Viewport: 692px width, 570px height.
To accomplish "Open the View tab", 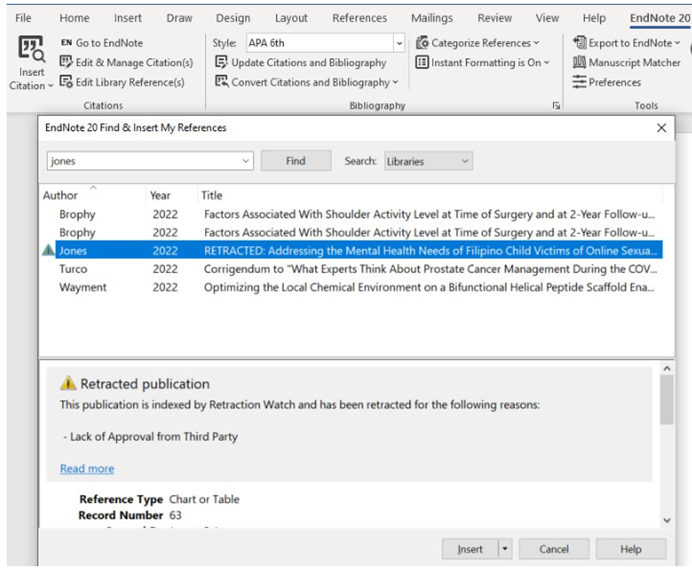I will coord(547,18).
